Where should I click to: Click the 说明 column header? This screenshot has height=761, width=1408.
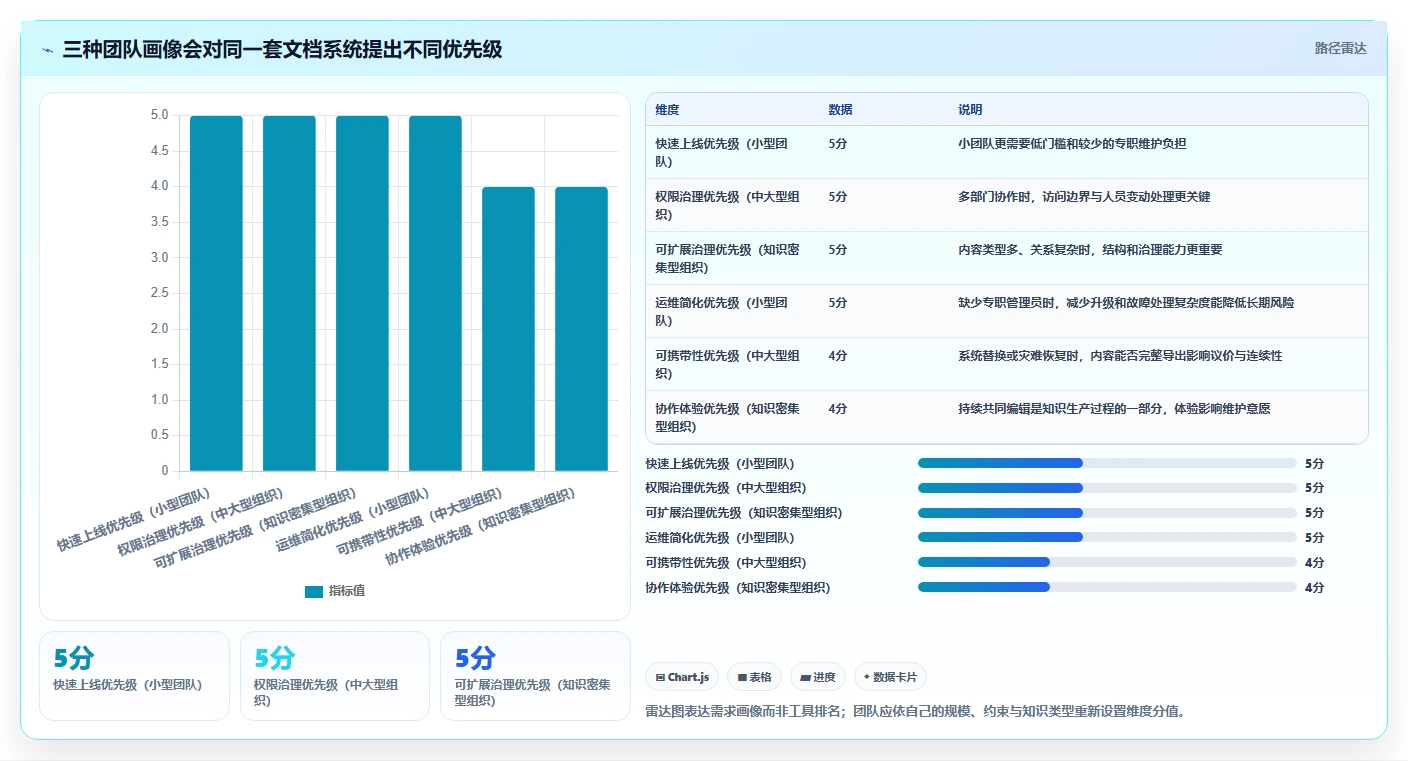click(970, 110)
